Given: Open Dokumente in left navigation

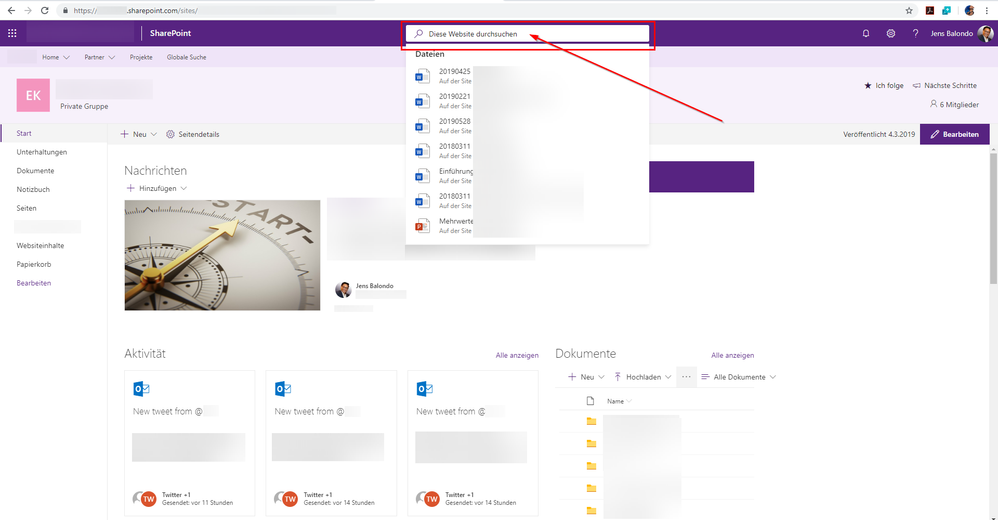Looking at the screenshot, I should coord(35,171).
